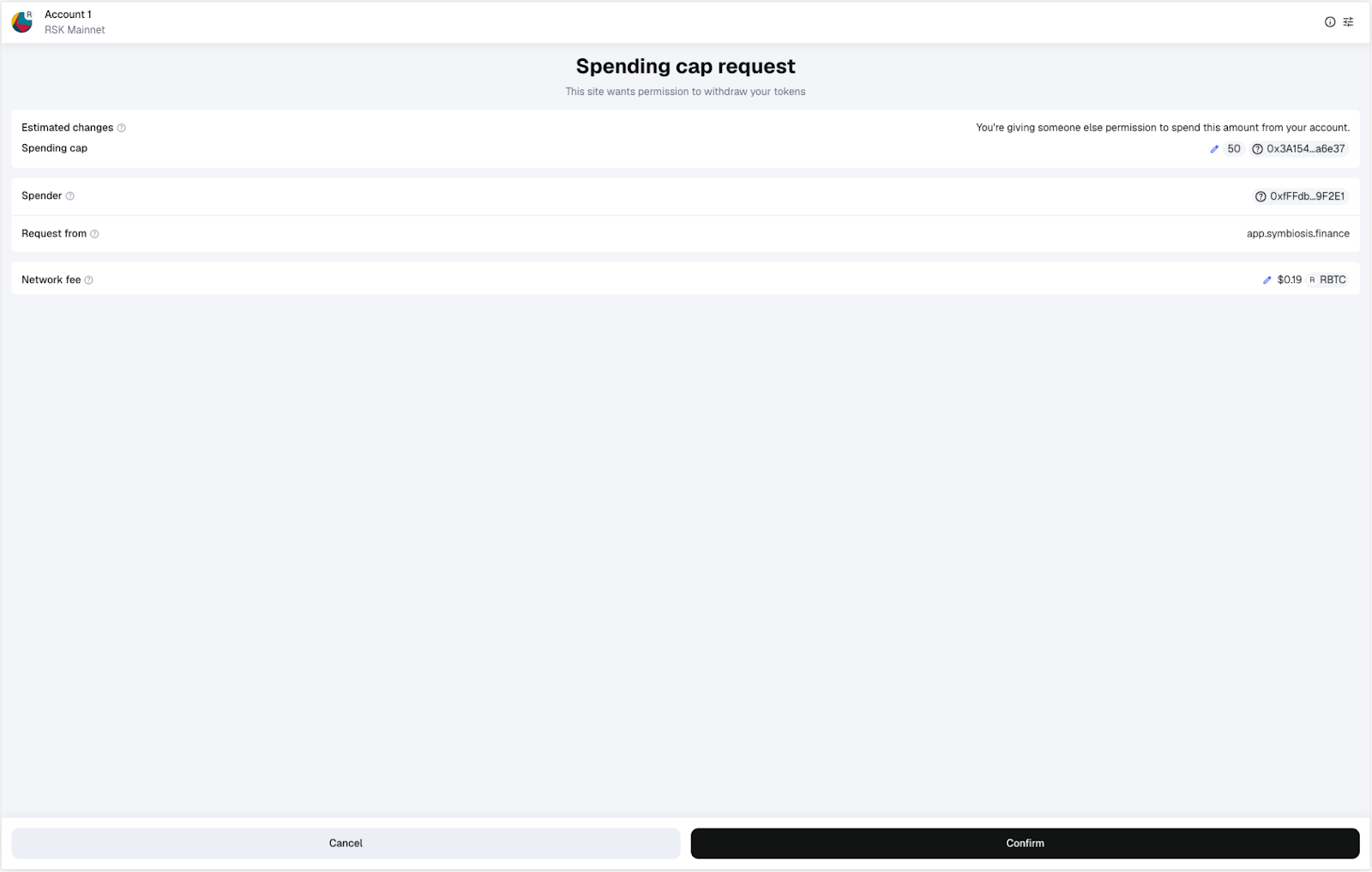Click the question mark on the Spender address pill

point(1259,195)
